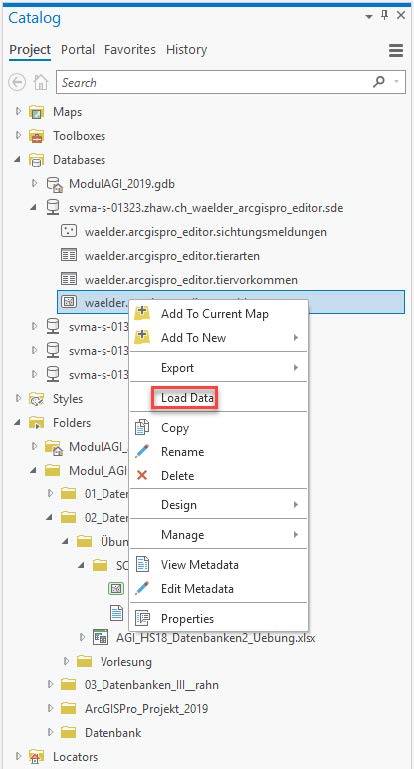Click the tierarten table icon
The width and height of the screenshot is (414, 769).
(69, 256)
